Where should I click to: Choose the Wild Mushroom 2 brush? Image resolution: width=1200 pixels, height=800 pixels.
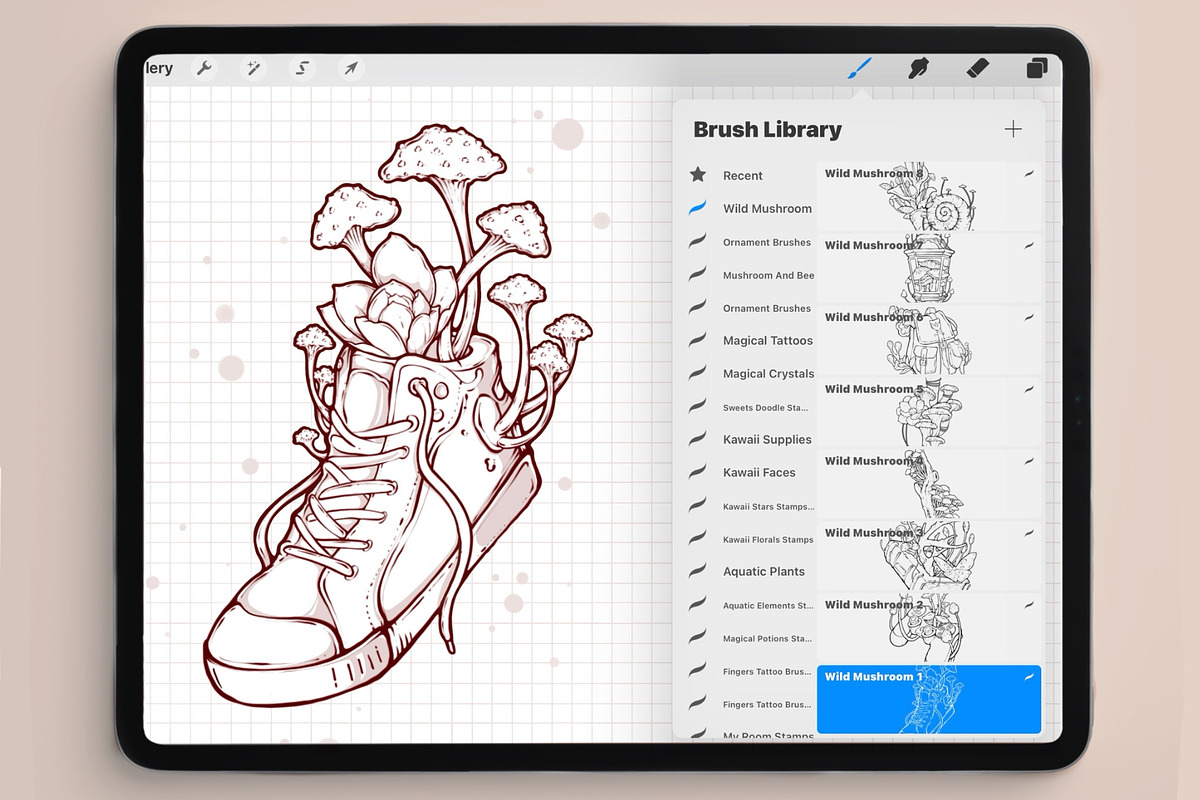[x=929, y=628]
